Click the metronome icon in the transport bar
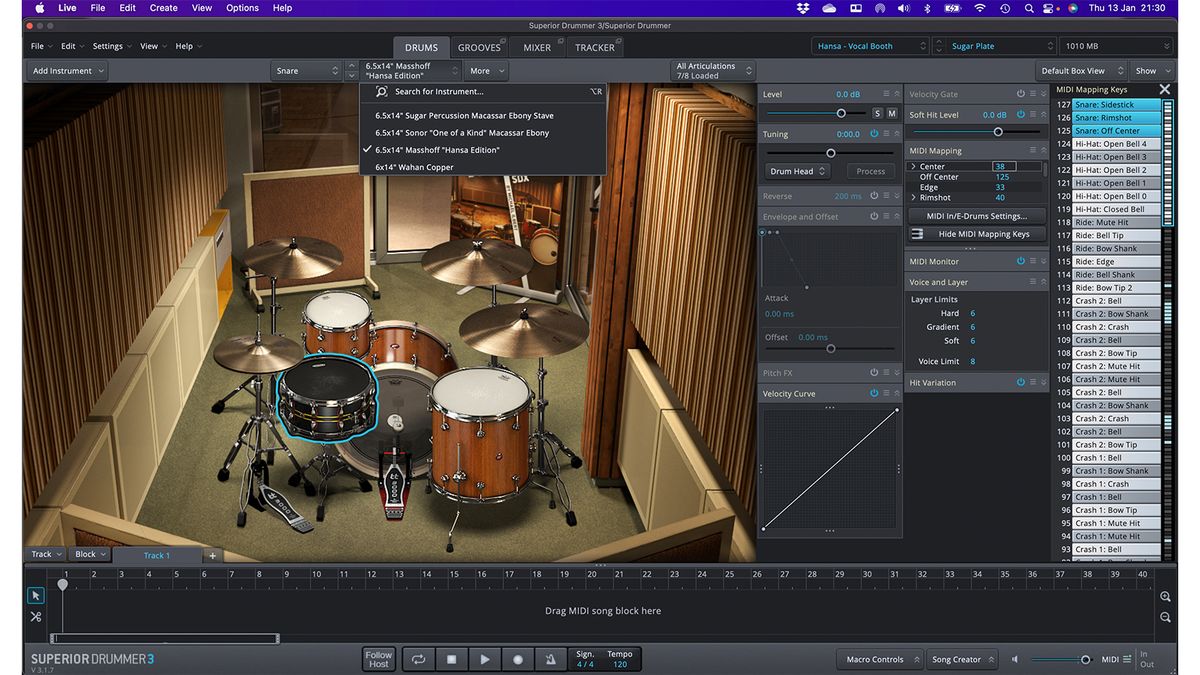The height and width of the screenshot is (675, 1200). point(551,659)
